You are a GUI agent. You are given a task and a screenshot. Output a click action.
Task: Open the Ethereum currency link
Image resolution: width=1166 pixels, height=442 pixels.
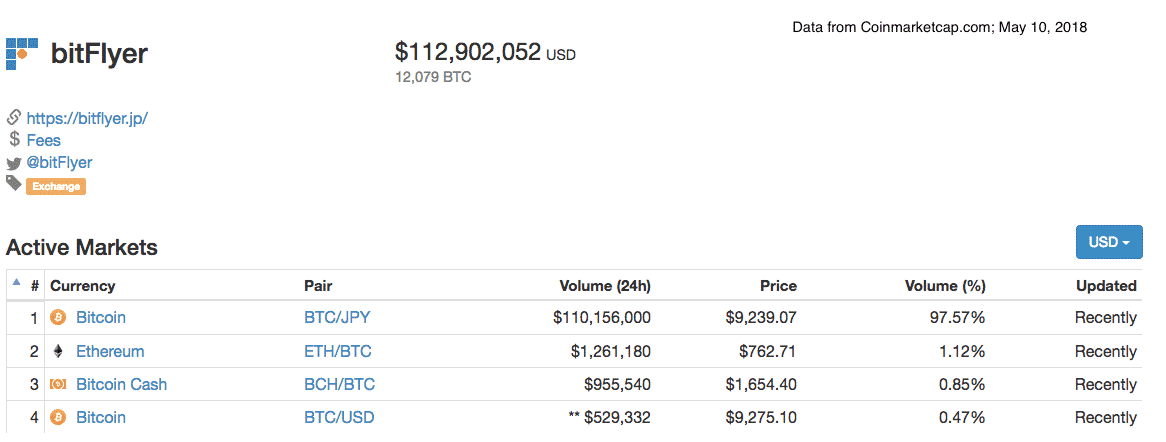(110, 352)
